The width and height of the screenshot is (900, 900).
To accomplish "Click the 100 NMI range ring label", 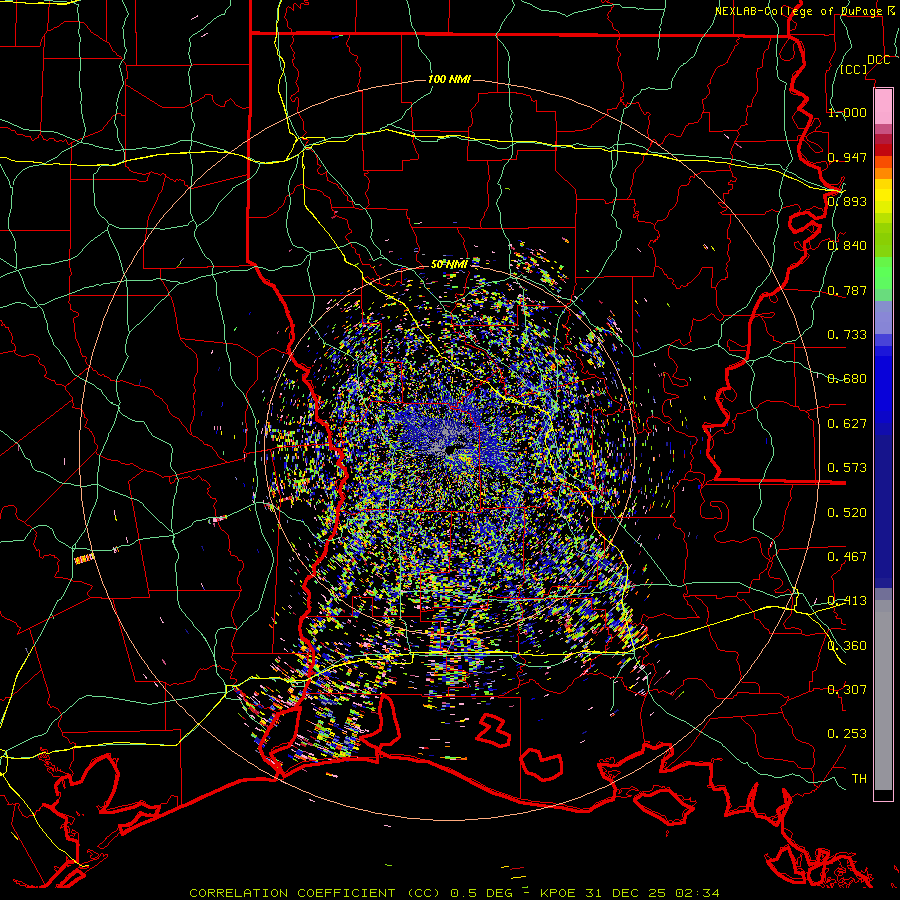I will pyautogui.click(x=449, y=79).
